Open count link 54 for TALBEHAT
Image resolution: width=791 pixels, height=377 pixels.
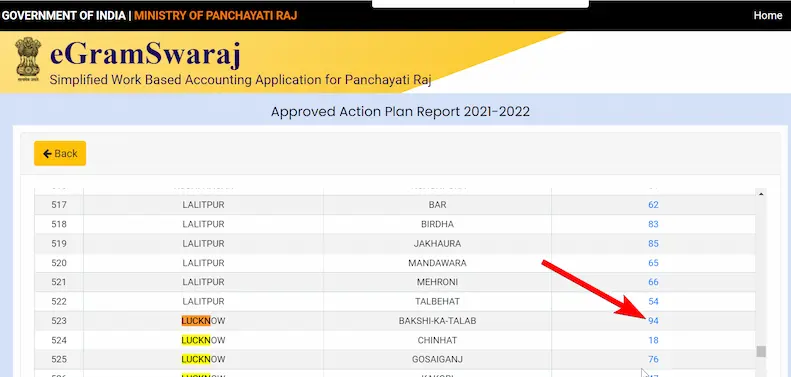point(653,302)
